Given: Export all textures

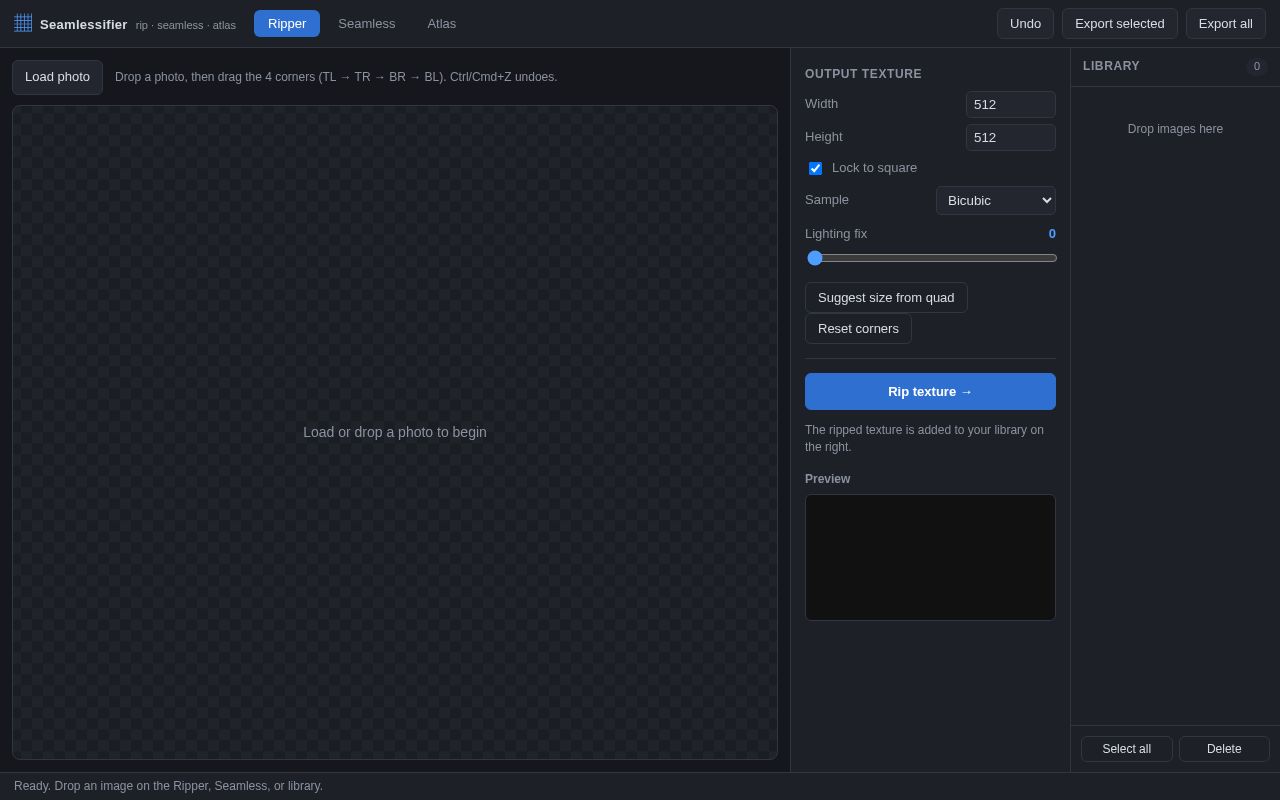Looking at the screenshot, I should click(x=1226, y=24).
